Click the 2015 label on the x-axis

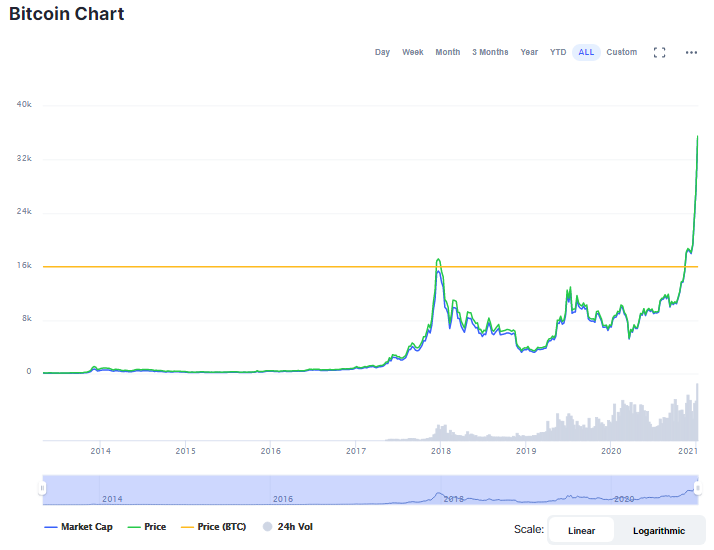(x=185, y=451)
